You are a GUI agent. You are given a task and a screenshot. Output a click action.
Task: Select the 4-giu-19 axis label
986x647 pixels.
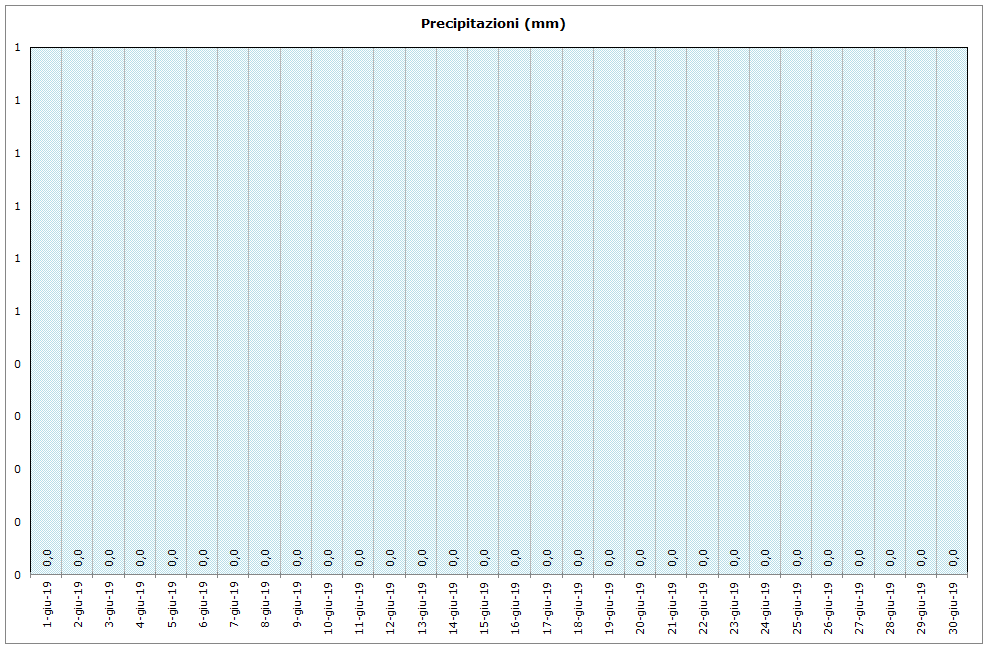pyautogui.click(x=140, y=604)
